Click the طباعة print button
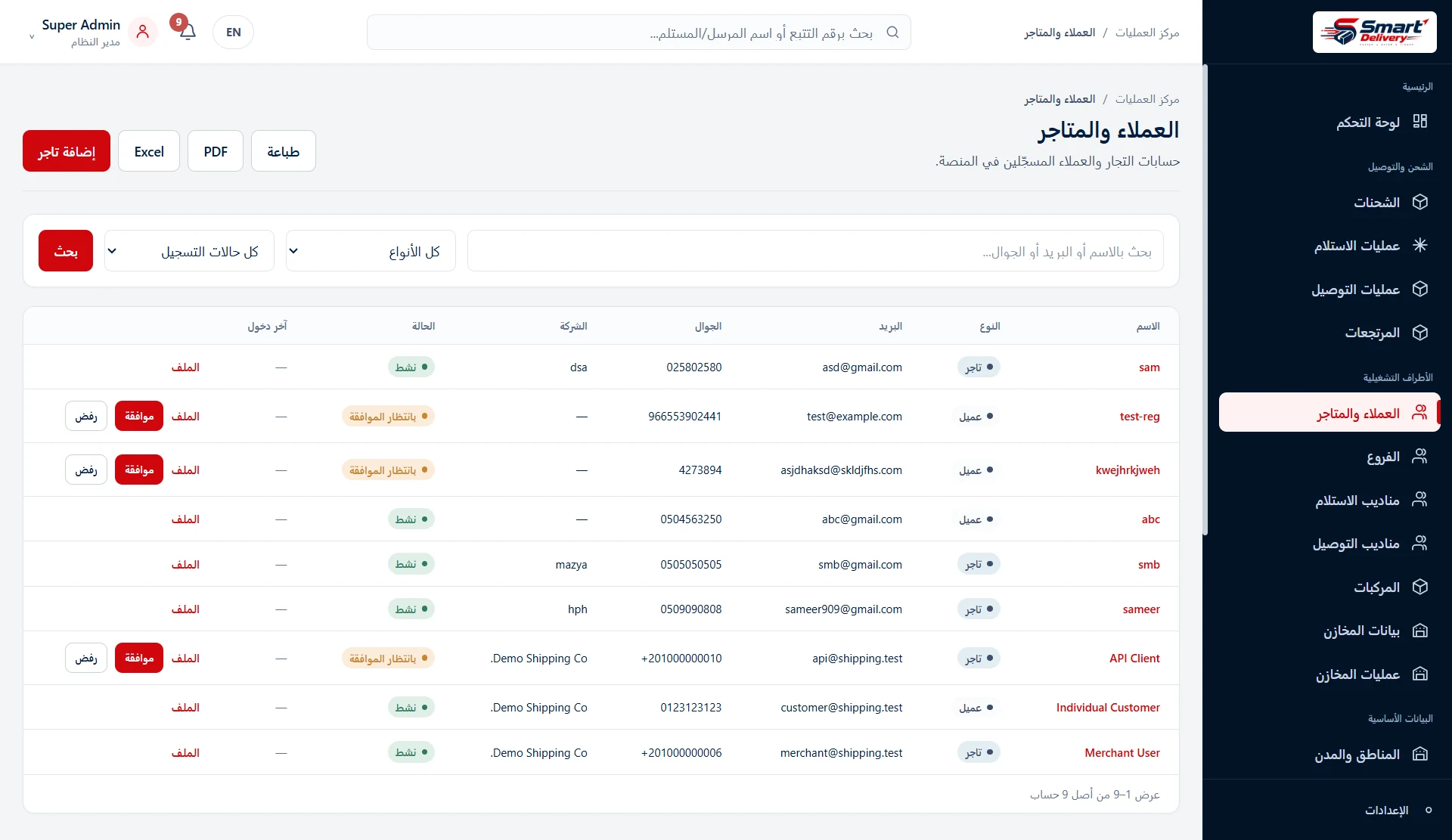 pyautogui.click(x=284, y=151)
